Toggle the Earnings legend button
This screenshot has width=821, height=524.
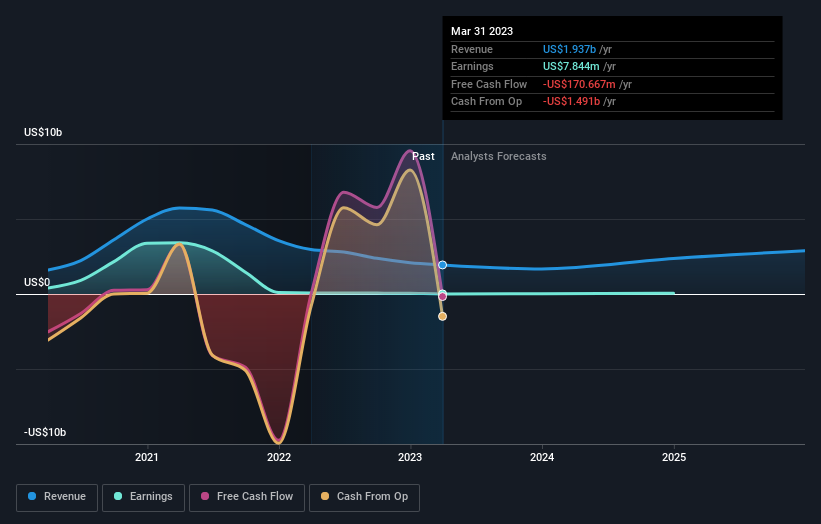tap(143, 497)
